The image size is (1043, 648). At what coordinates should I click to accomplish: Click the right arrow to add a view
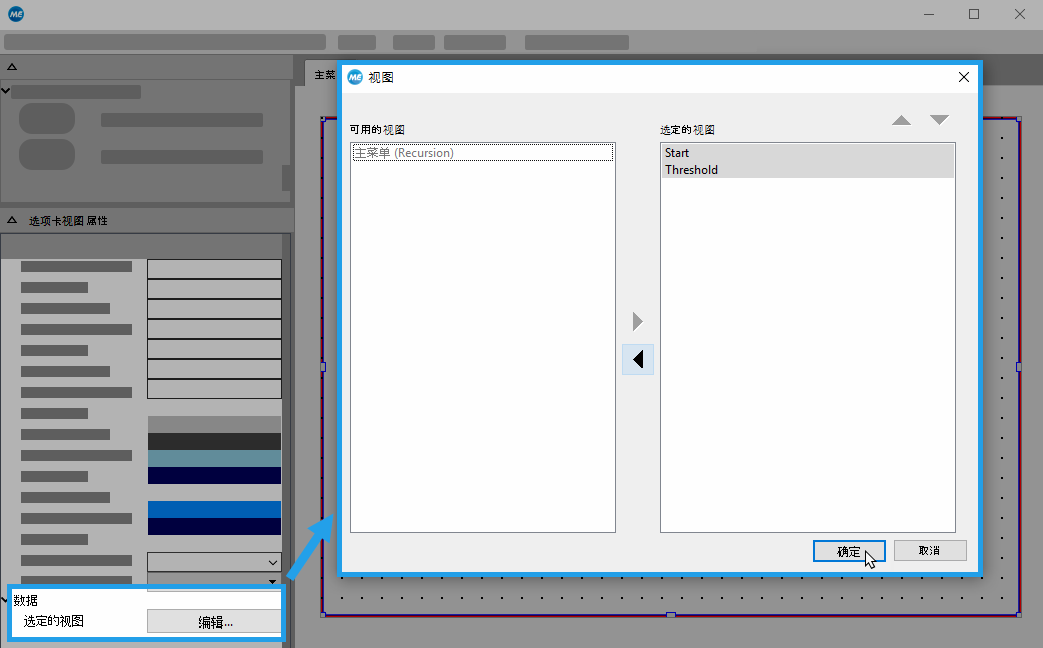click(x=637, y=322)
